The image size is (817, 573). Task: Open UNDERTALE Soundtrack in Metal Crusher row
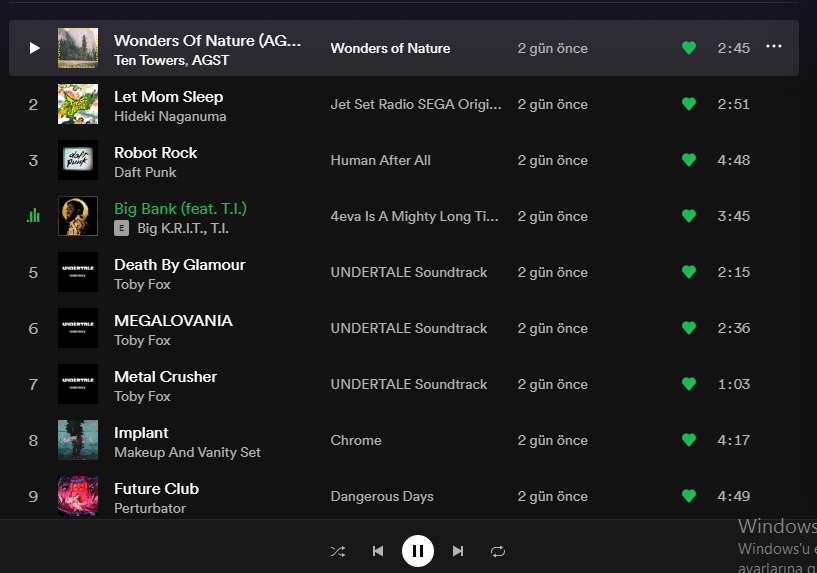click(408, 384)
